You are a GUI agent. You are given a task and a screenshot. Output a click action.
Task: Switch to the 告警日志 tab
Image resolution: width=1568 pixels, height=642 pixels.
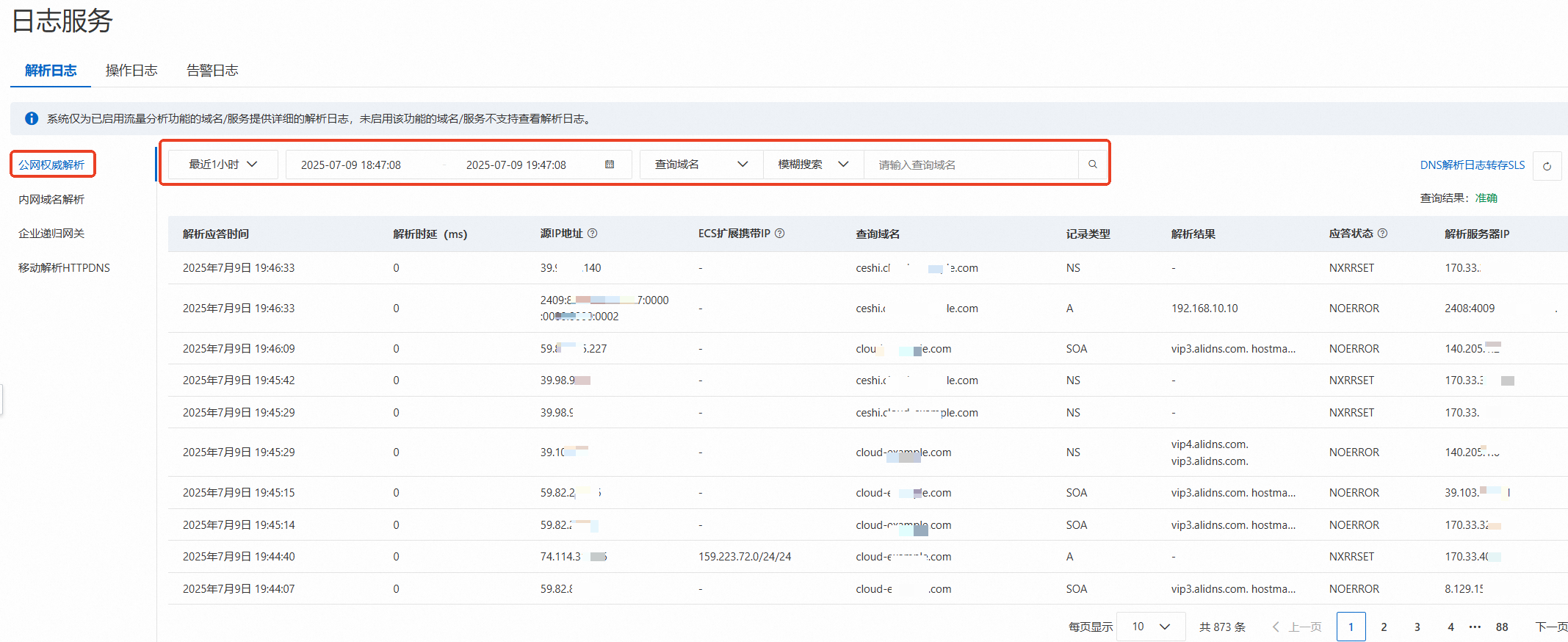pos(212,71)
